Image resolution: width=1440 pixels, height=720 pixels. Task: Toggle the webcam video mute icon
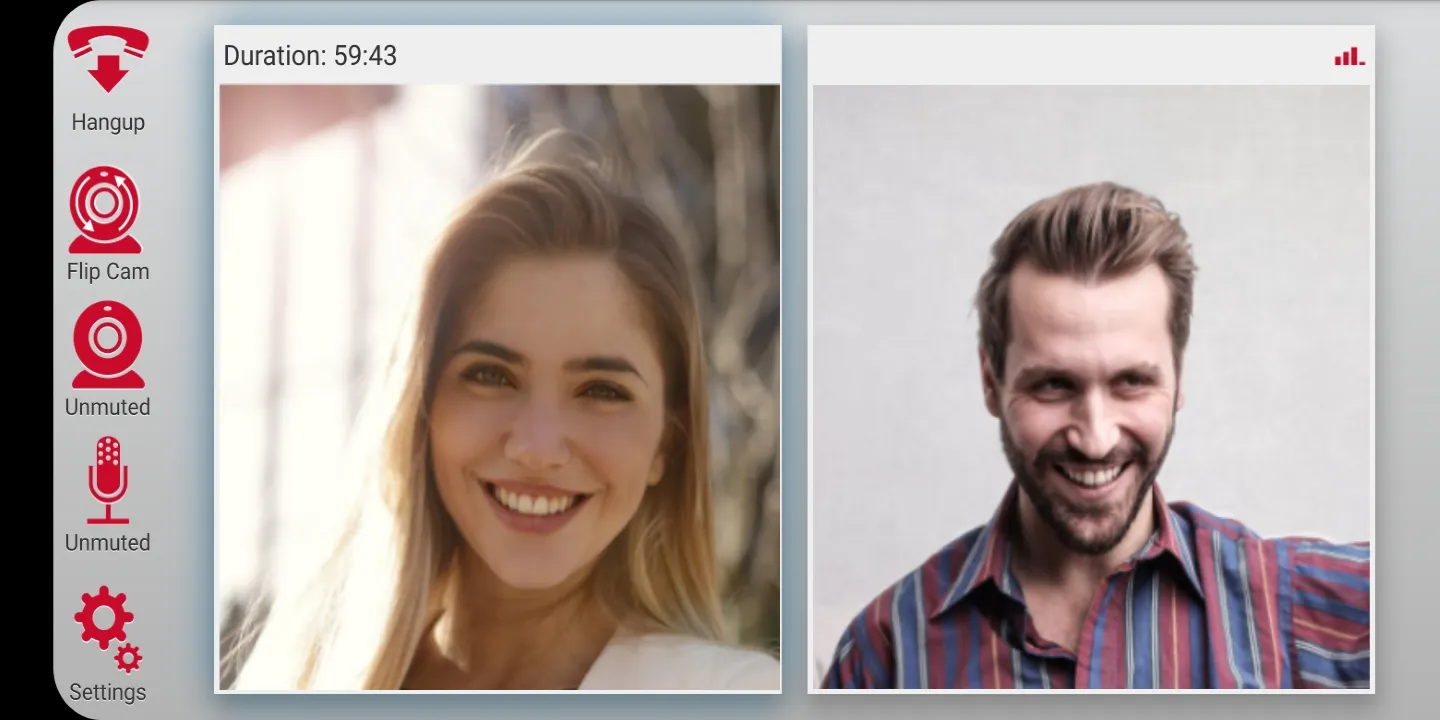[108, 345]
